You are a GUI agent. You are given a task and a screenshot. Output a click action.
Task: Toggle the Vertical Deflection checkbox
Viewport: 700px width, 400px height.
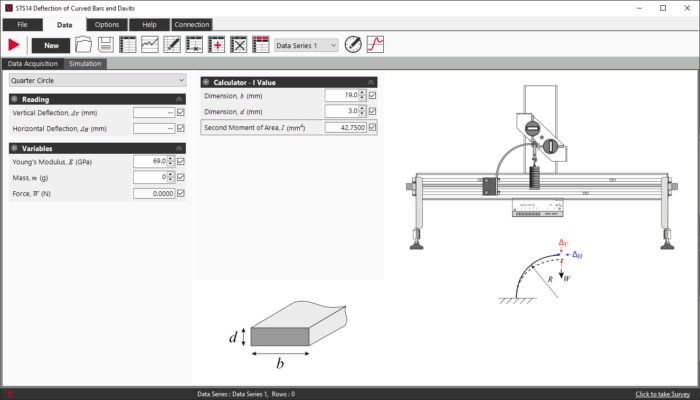click(181, 113)
